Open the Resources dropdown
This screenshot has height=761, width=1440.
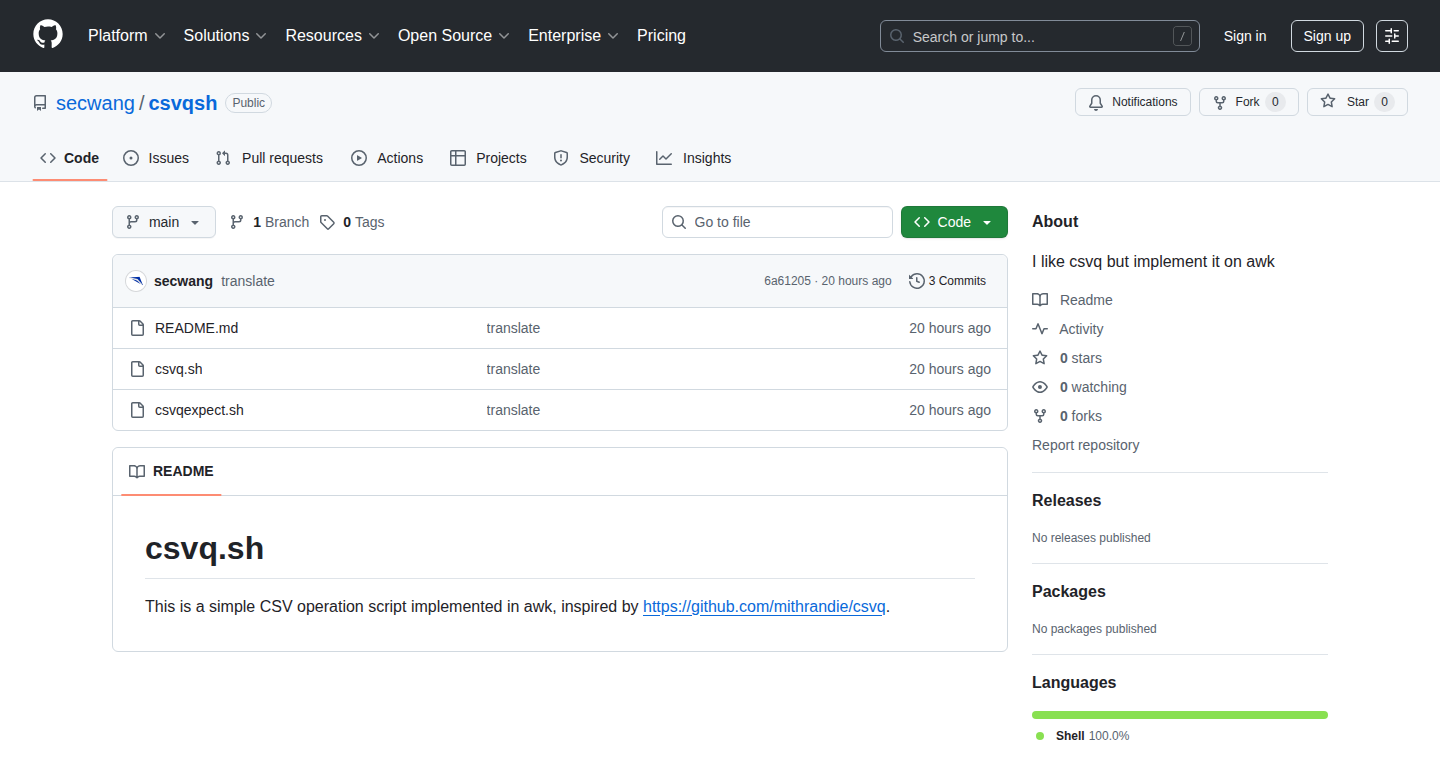pyautogui.click(x=332, y=35)
